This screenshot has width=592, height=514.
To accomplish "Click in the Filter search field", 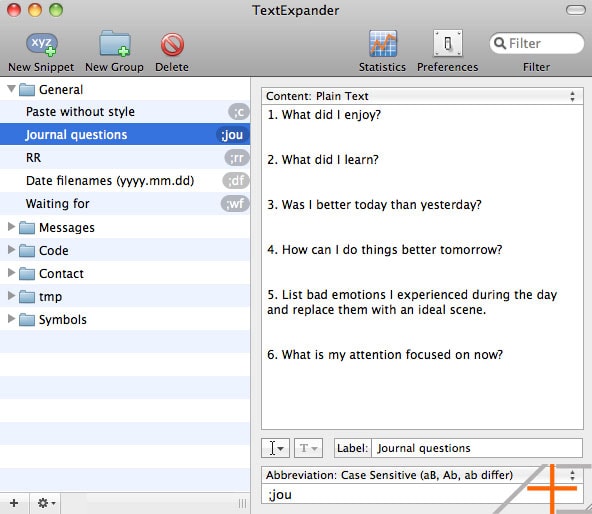I will point(536,43).
